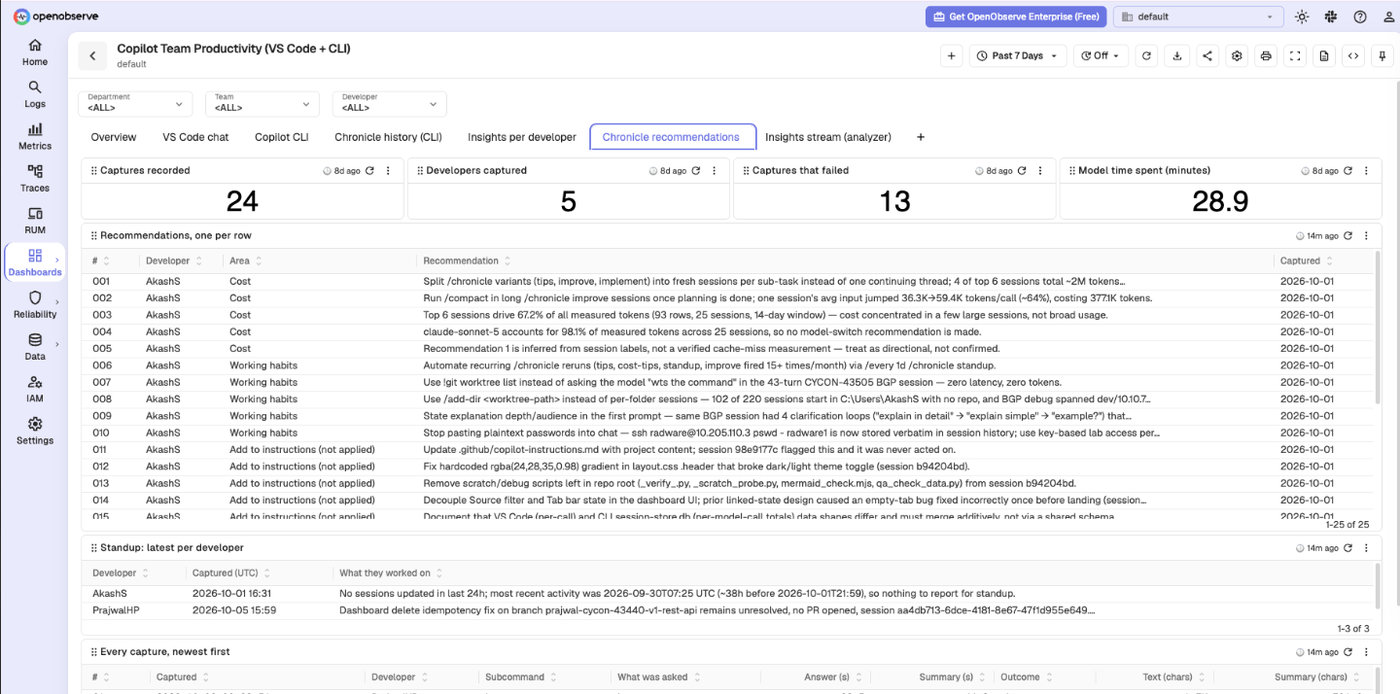This screenshot has width=1400, height=694.
Task: Open Settings in the sidebar
Action: pos(35,430)
